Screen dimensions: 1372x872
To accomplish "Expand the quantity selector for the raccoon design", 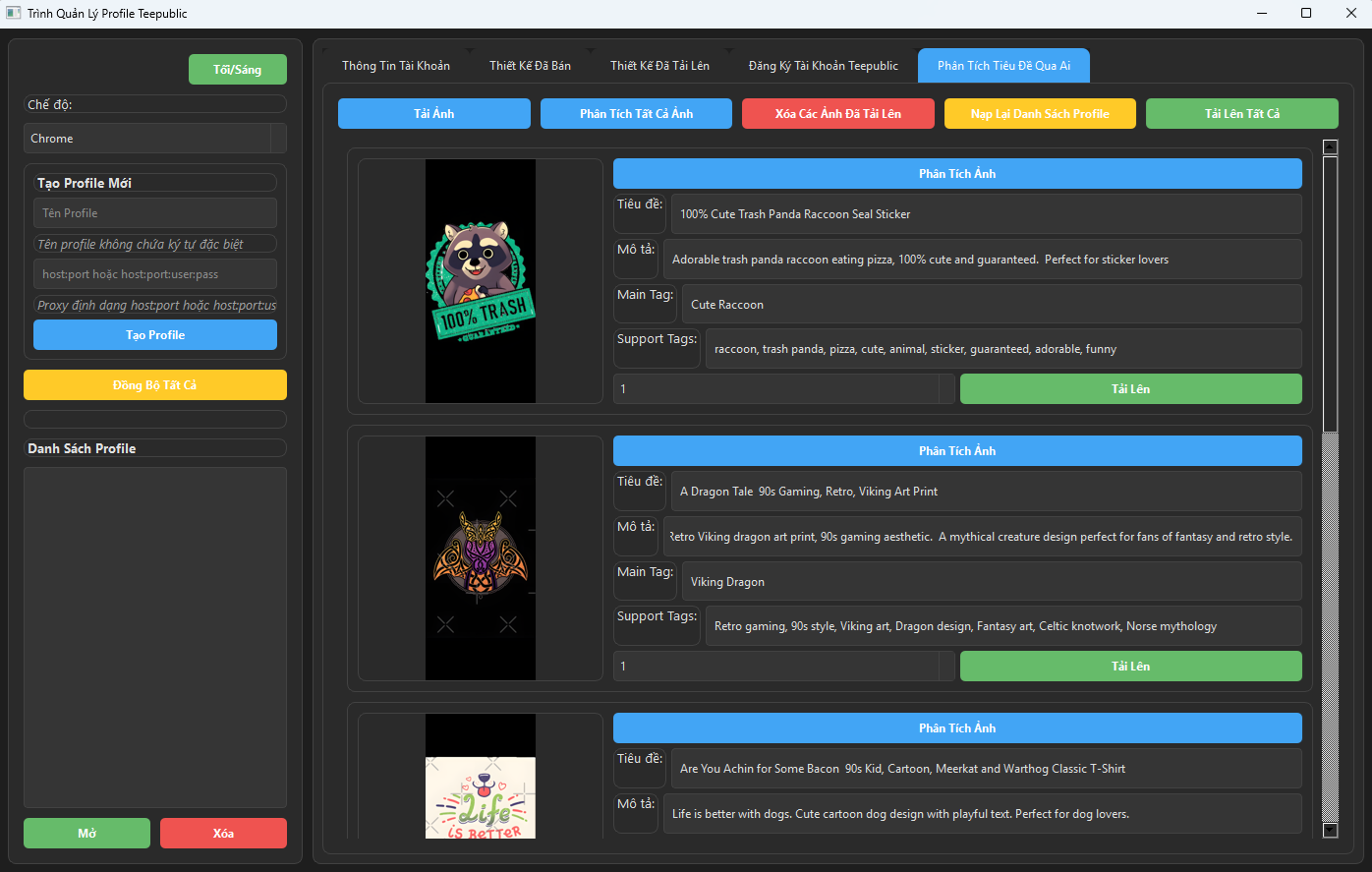I will (945, 388).
